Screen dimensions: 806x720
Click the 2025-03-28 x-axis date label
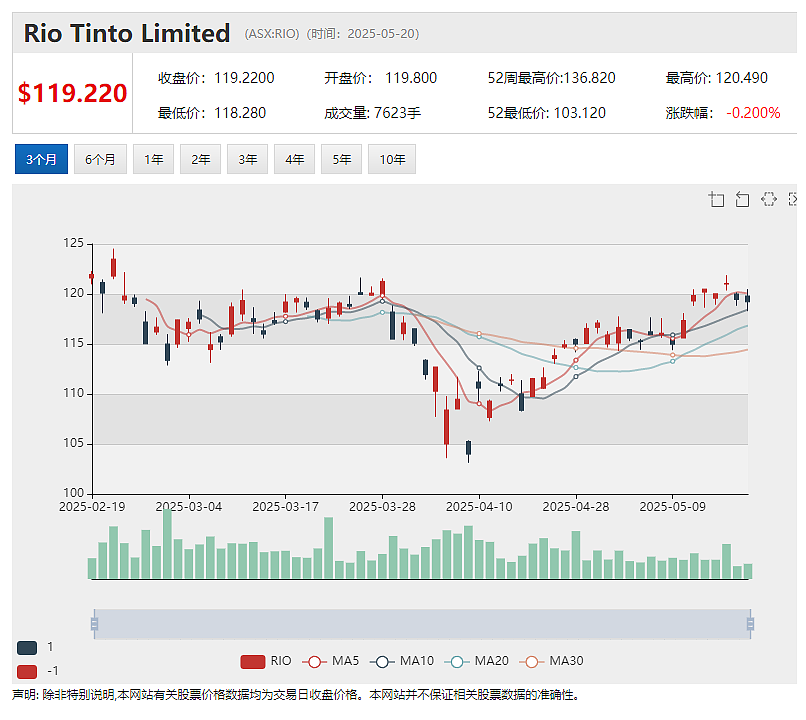pyautogui.click(x=382, y=507)
